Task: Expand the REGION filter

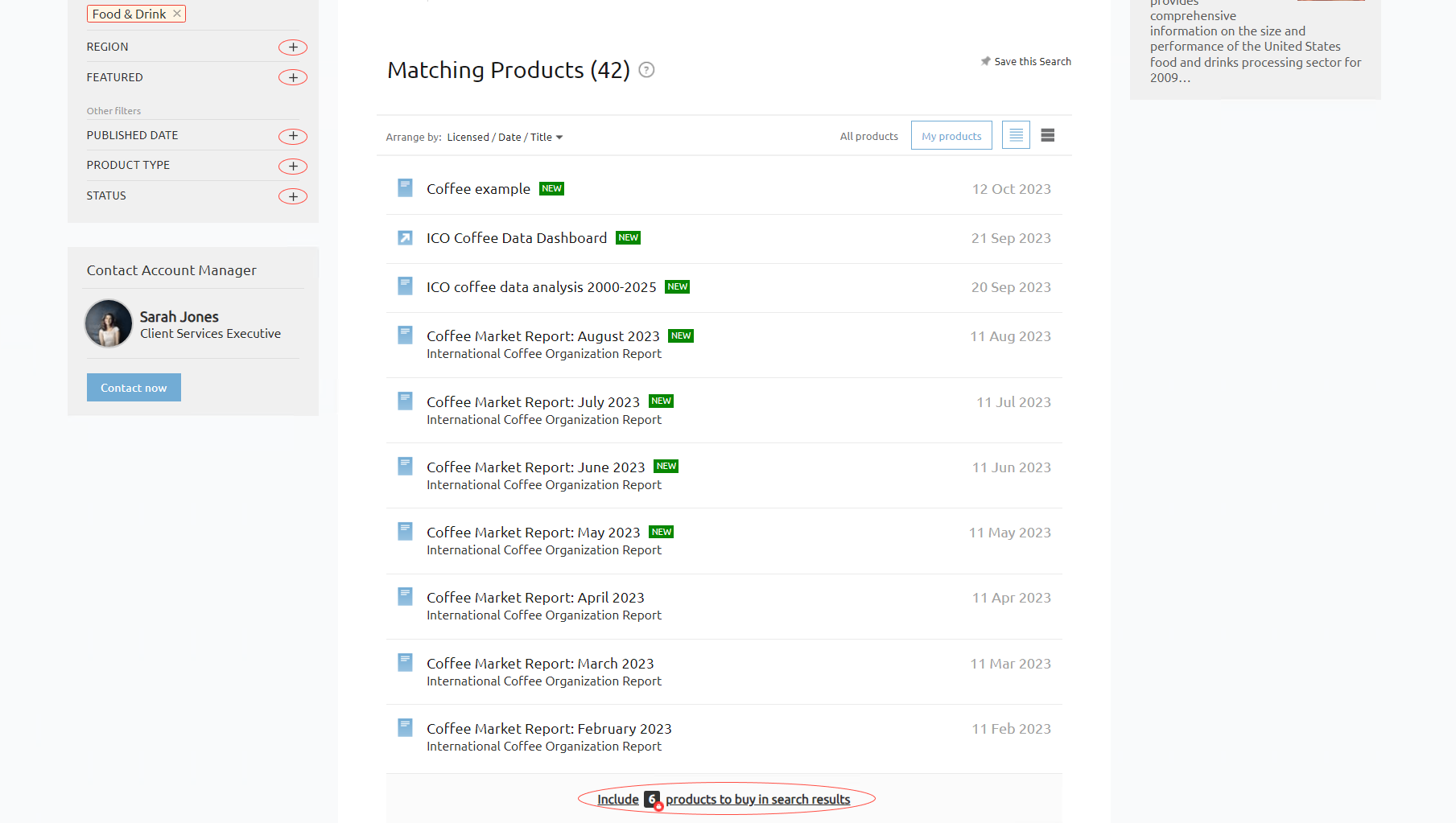Action: point(293,47)
